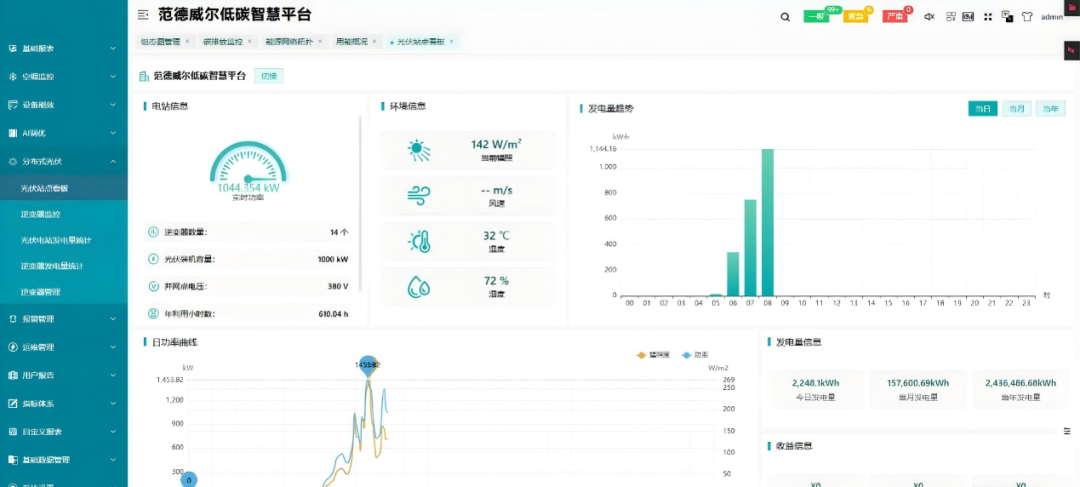Expand the 自定义报表 menu chevron
This screenshot has height=487, width=1080.
(x=113, y=432)
